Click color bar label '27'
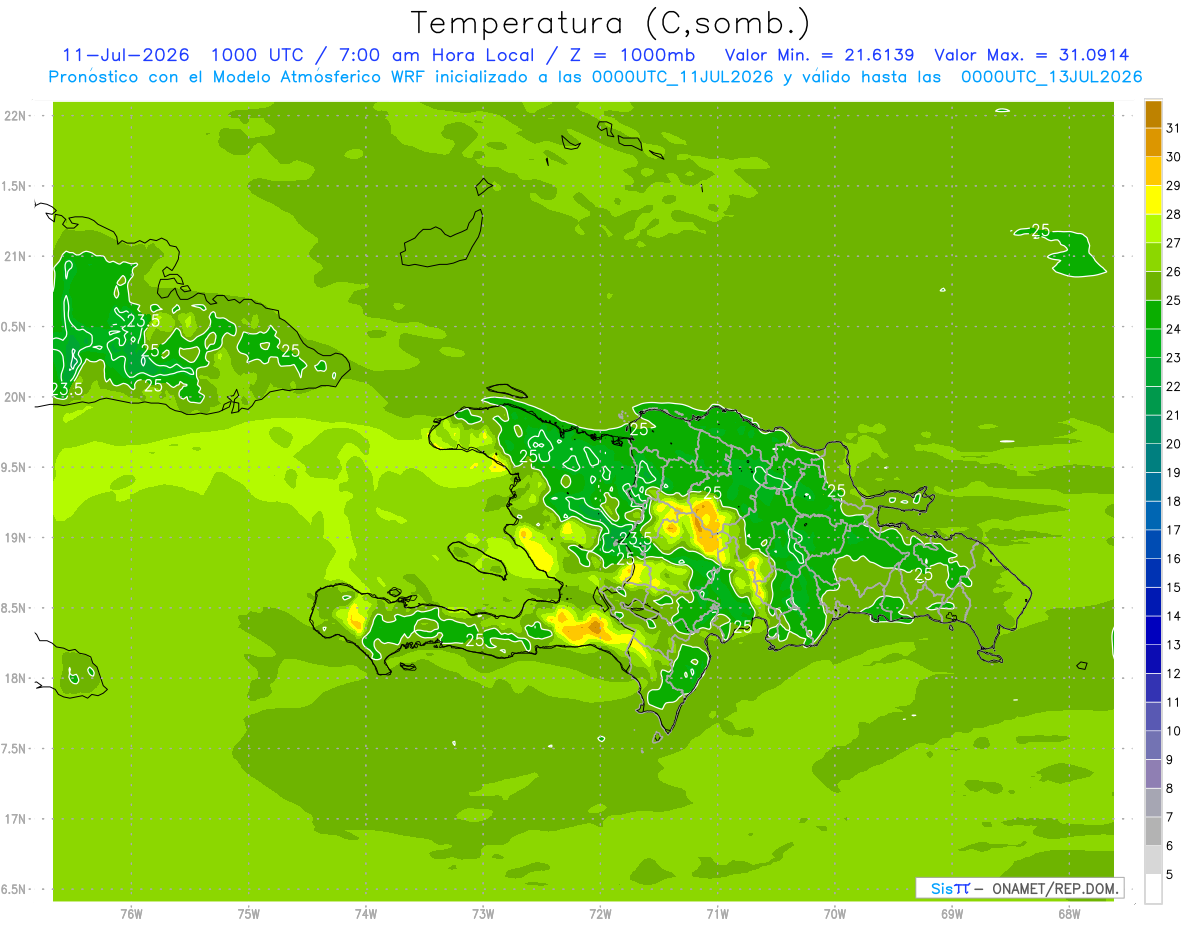Screen dimensions: 1200x927 (x=1174, y=243)
